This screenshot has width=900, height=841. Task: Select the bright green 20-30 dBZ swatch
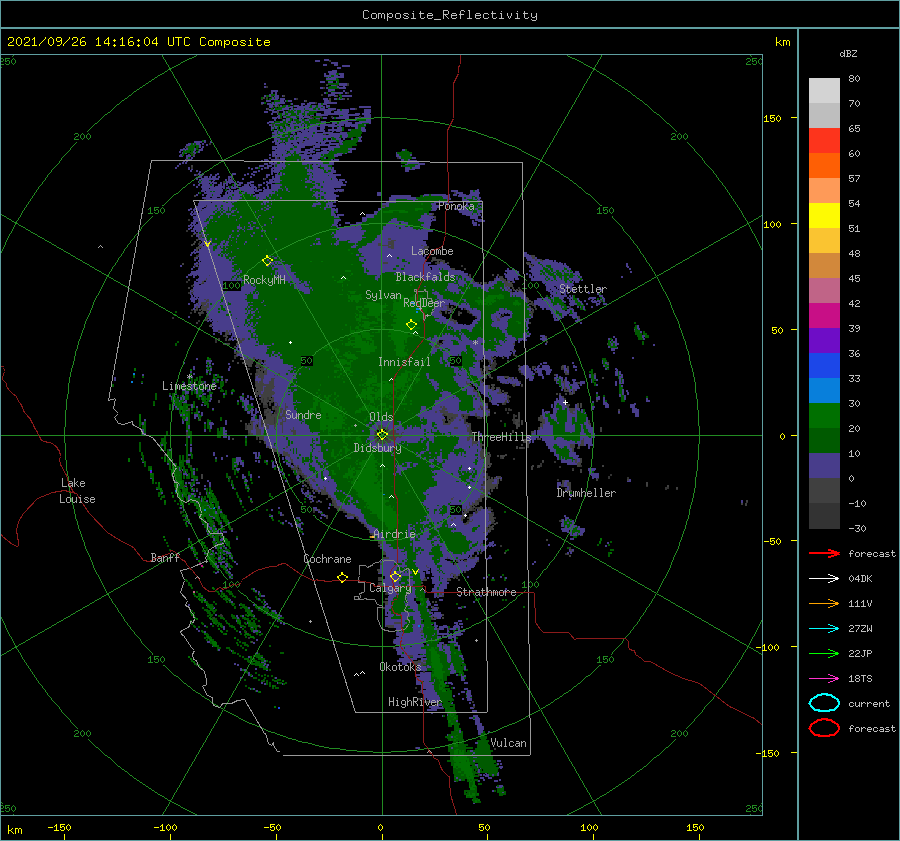coord(824,416)
